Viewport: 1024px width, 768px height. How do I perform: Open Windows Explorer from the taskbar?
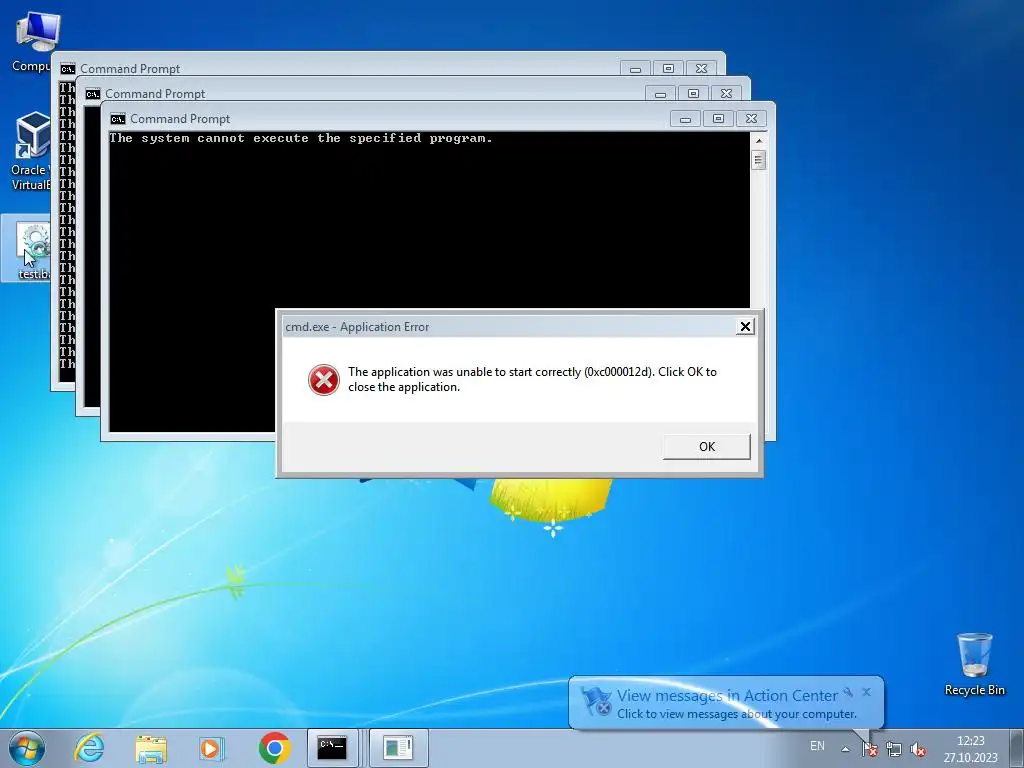click(x=151, y=748)
